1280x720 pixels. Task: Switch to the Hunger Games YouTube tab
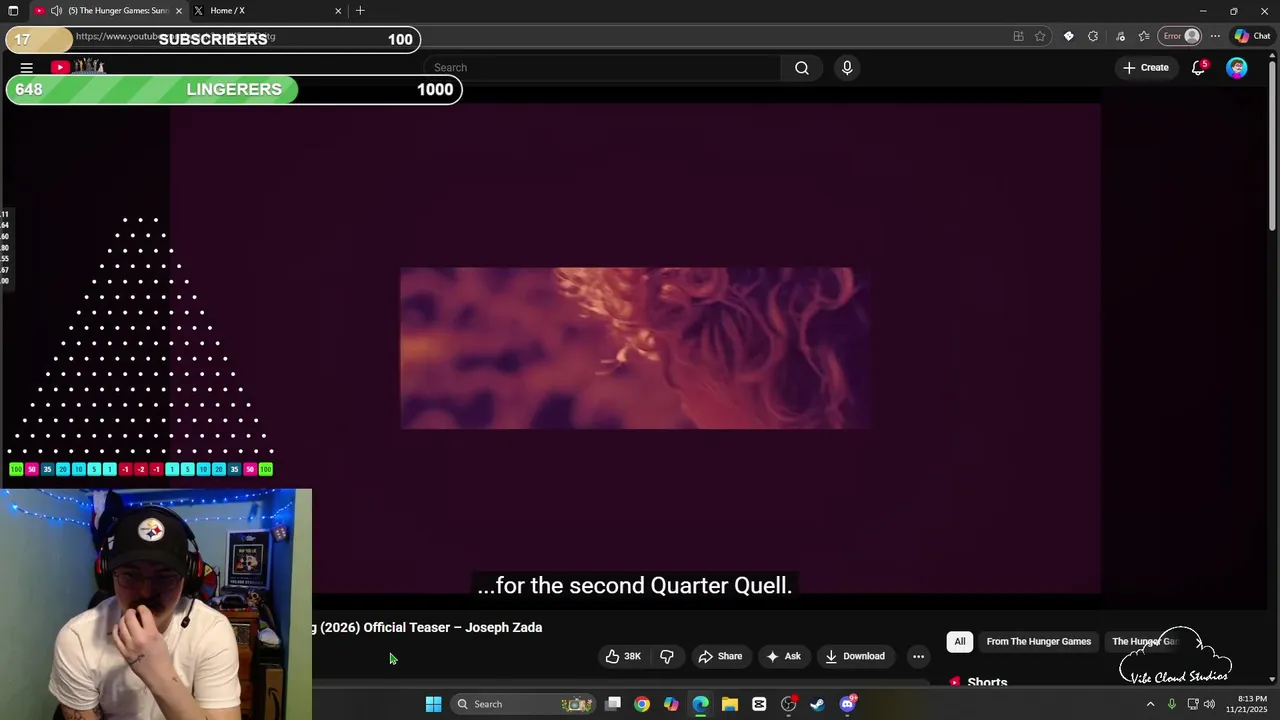tap(108, 11)
